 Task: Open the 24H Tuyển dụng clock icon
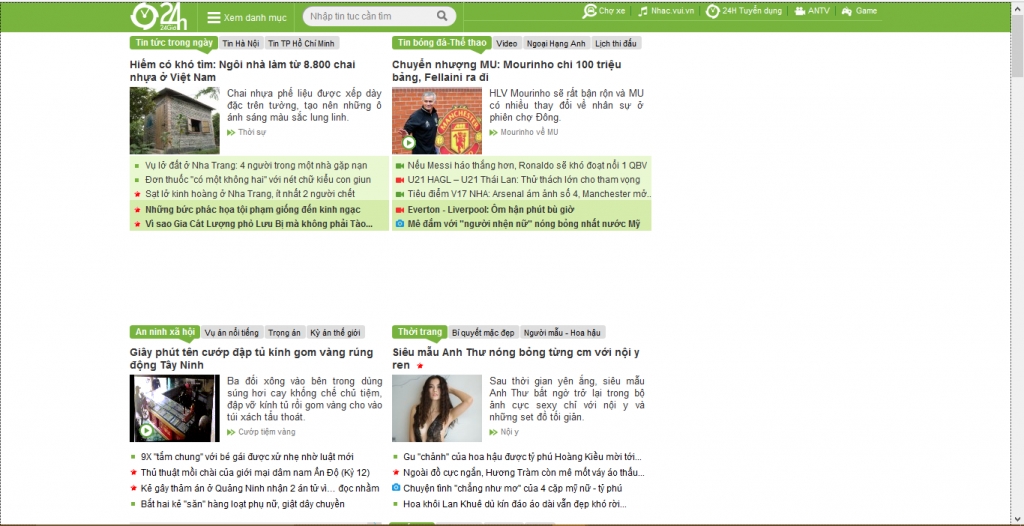click(x=712, y=11)
